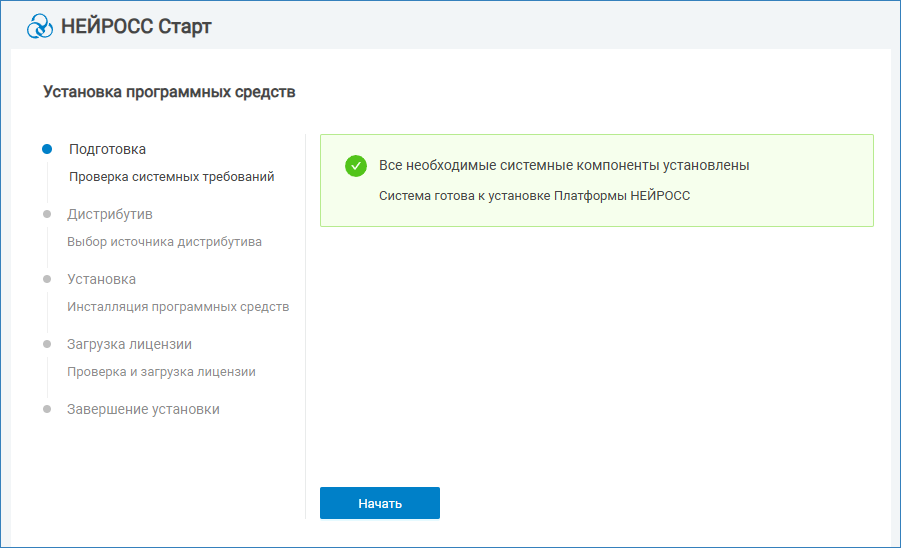This screenshot has height=548, width=901.
Task: Click the НЕЙРОСС logo icon
Action: pyautogui.click(x=40, y=26)
